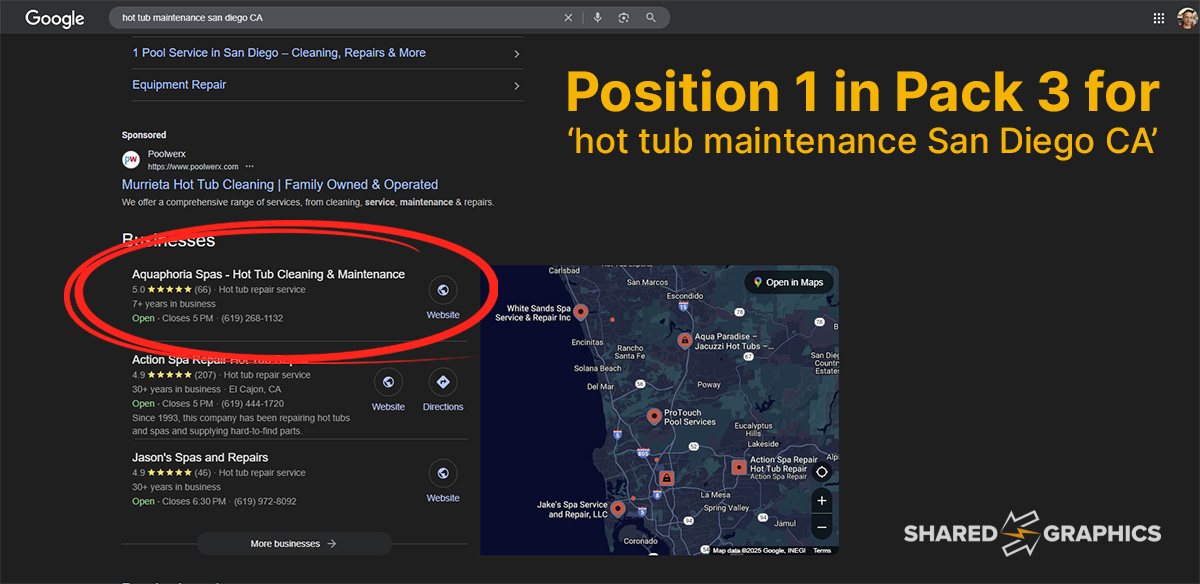Screen dimensions: 1200x584
Task: Zoom in on the map
Action: click(822, 500)
